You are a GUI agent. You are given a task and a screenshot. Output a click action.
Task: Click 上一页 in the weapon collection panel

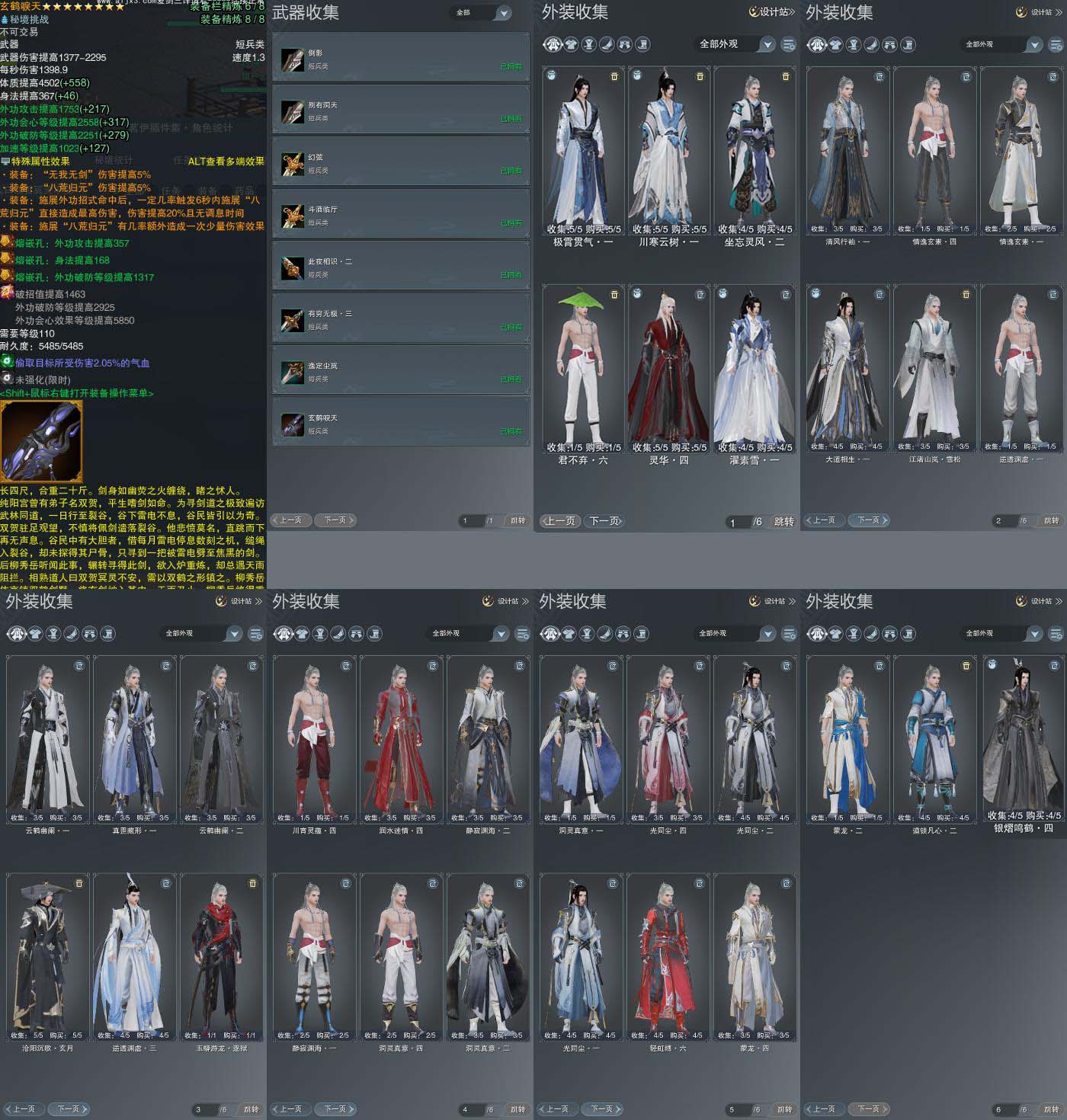[290, 520]
